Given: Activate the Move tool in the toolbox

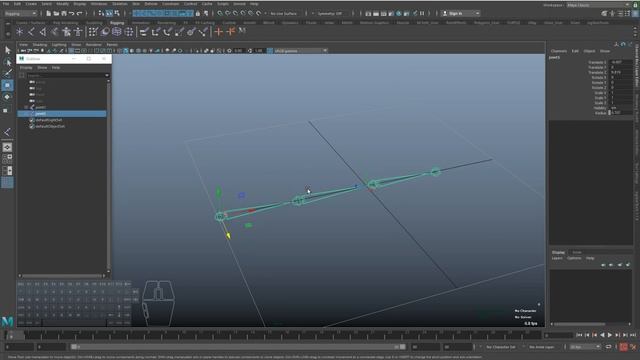Looking at the screenshot, I should point(7,85).
